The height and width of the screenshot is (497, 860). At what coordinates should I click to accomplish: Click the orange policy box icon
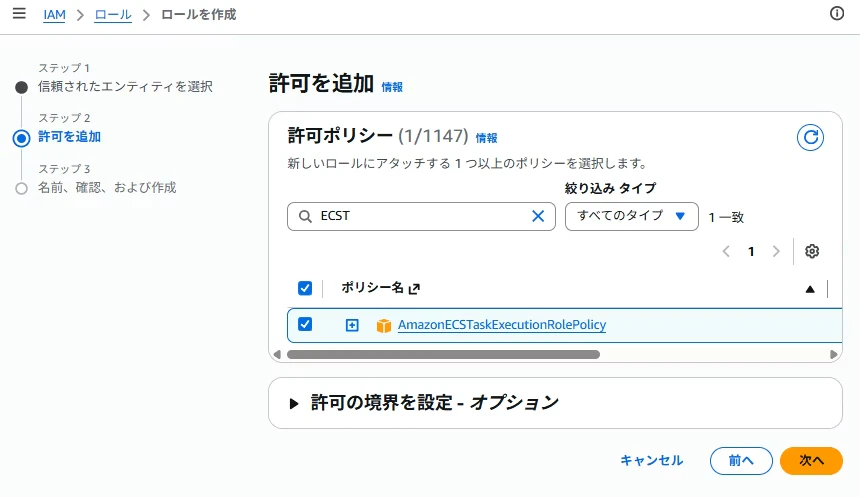tap(383, 325)
